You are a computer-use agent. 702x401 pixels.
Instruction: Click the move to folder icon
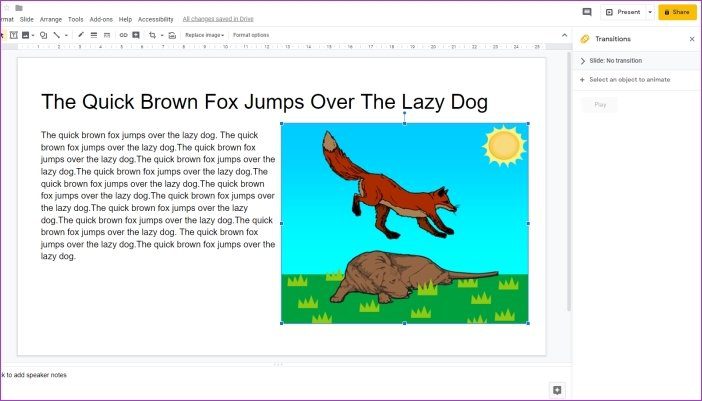[x=19, y=8]
